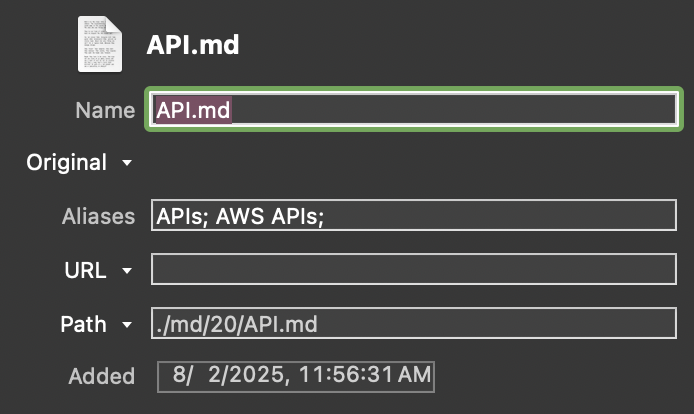Click the Added label
This screenshot has height=414, width=694.
(101, 377)
